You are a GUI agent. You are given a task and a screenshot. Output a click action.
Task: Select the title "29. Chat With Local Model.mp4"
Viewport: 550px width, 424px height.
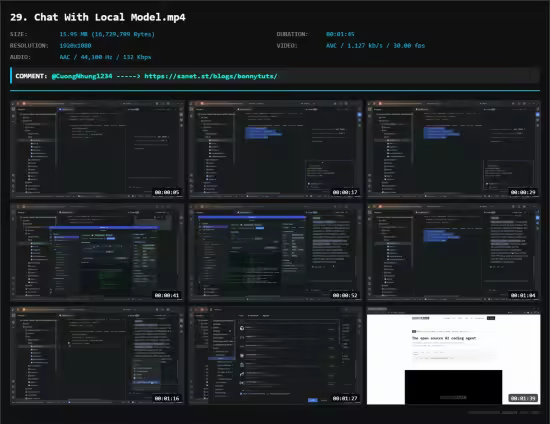98,17
